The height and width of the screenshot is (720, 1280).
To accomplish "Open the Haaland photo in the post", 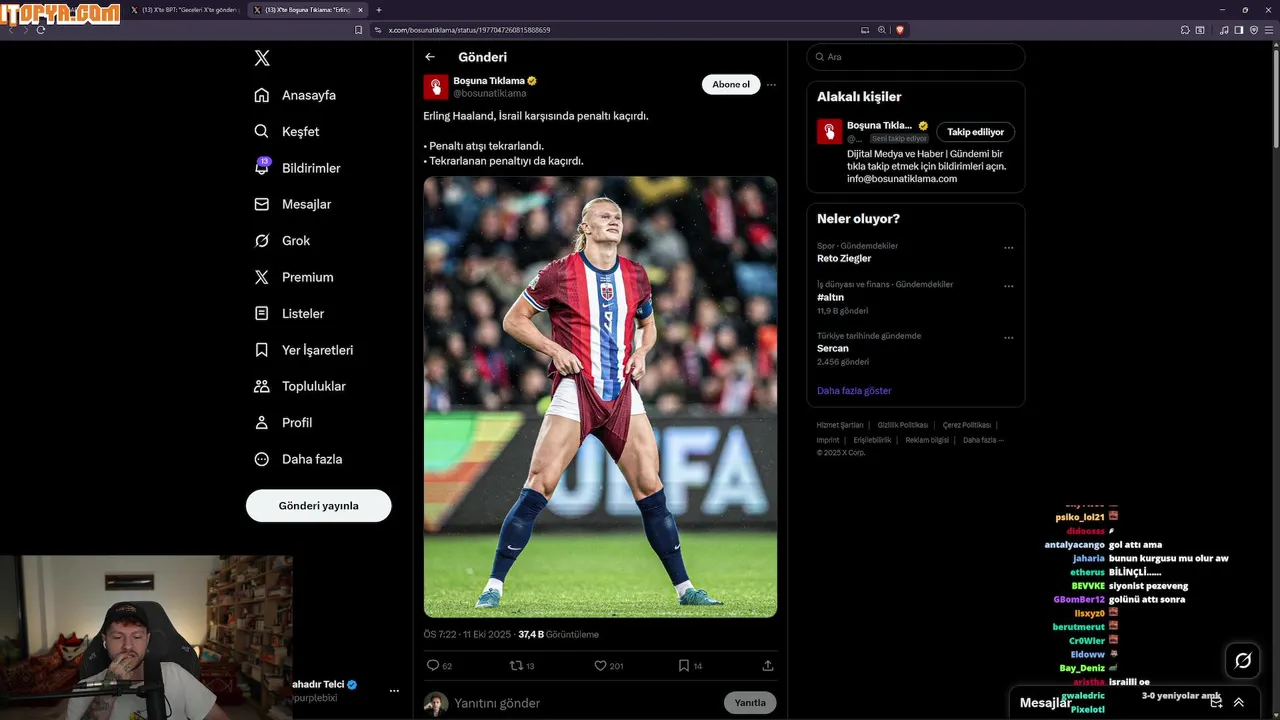I will 600,397.
